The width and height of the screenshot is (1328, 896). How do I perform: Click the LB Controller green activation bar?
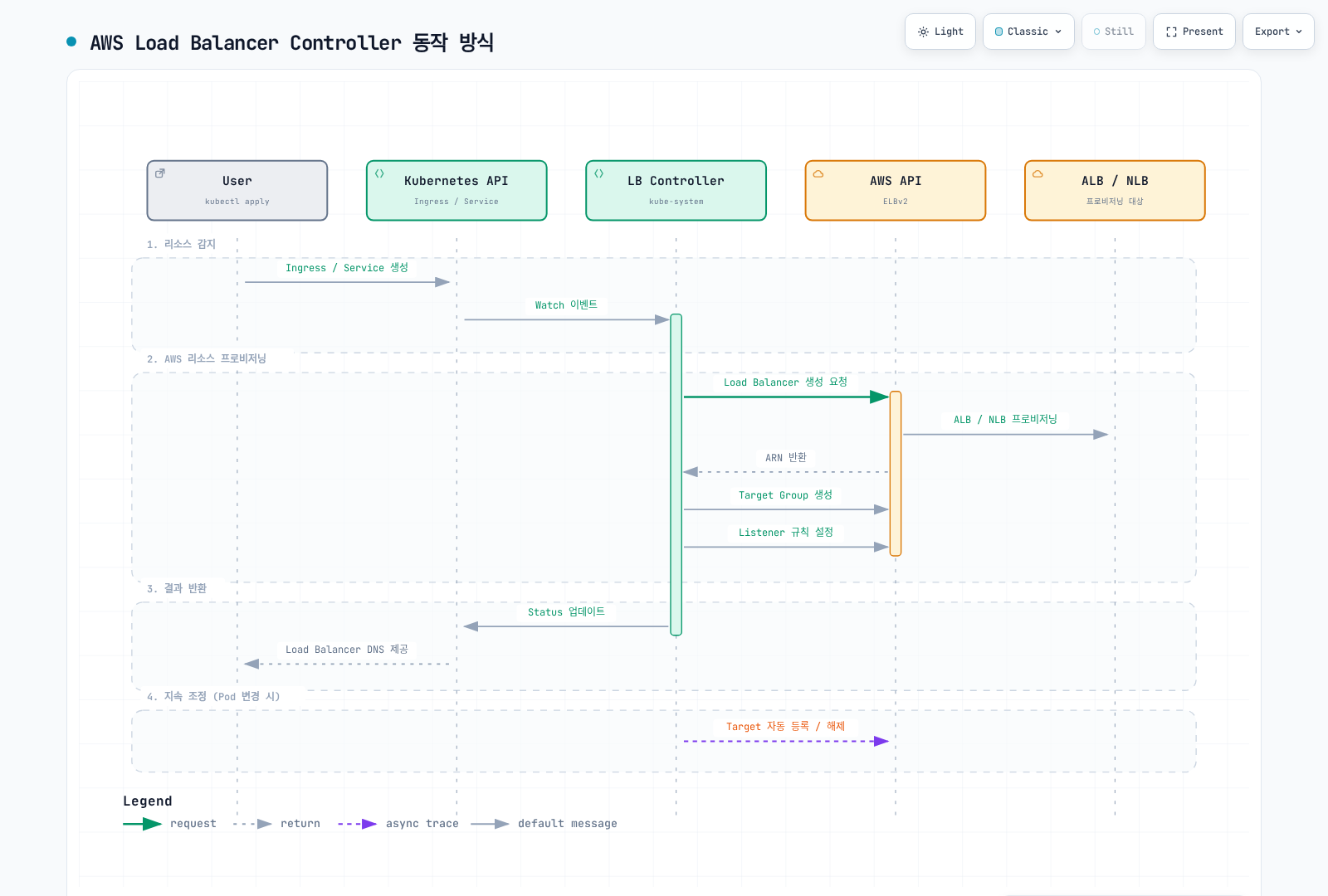point(676,475)
